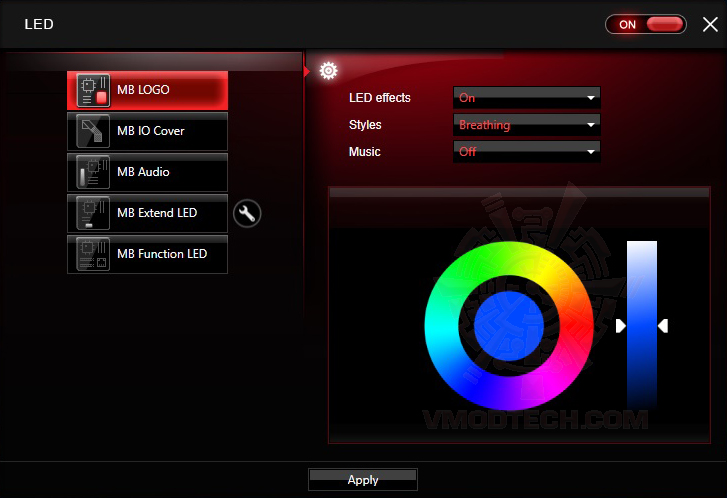Click the left brightness slider arrow
Viewport: 727px width, 498px height.
tap(621, 326)
